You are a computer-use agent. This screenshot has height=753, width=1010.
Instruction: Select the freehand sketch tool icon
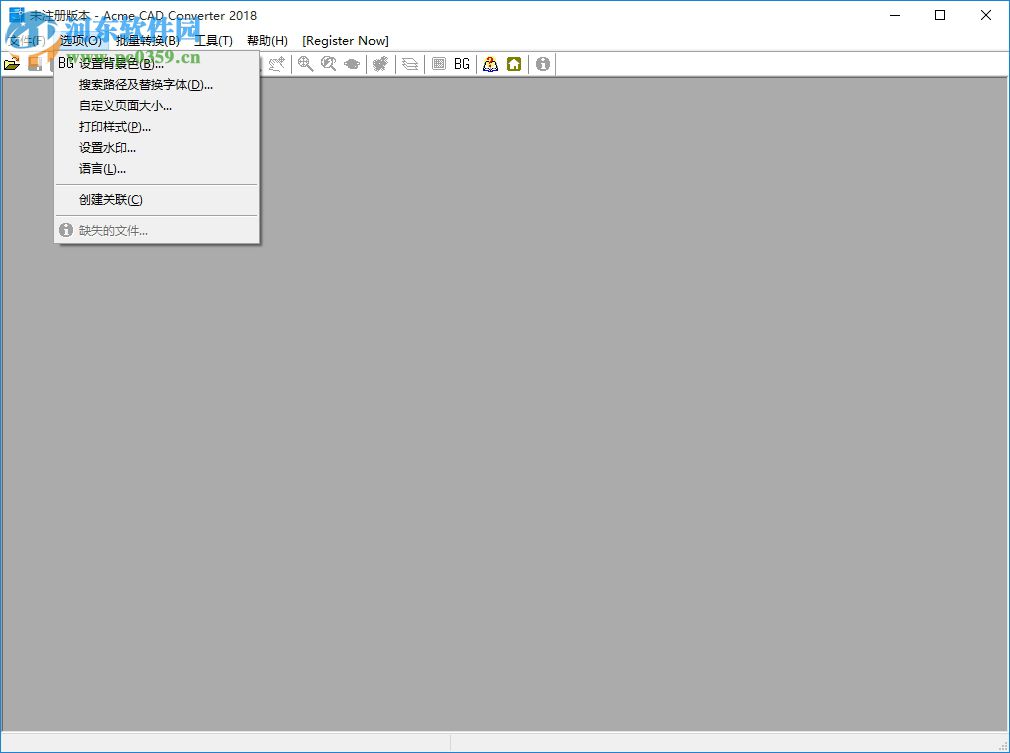click(277, 64)
